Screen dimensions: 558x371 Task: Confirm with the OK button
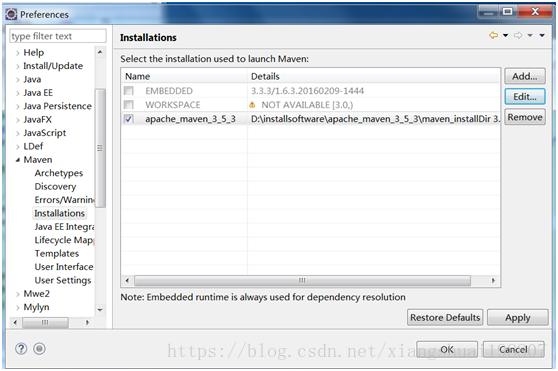tap(447, 350)
